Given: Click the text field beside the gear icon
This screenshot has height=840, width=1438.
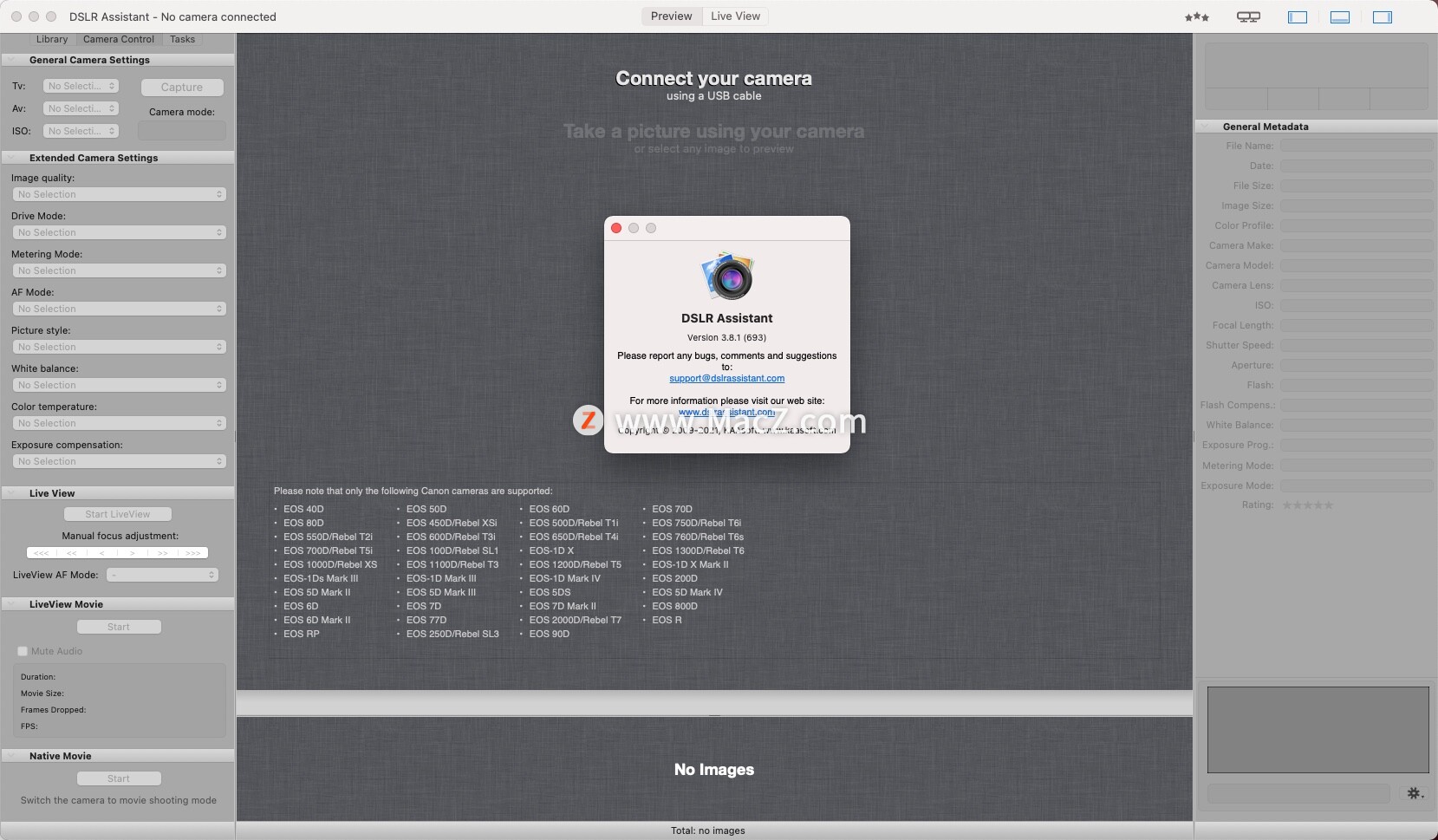Looking at the screenshot, I should click(x=1298, y=793).
